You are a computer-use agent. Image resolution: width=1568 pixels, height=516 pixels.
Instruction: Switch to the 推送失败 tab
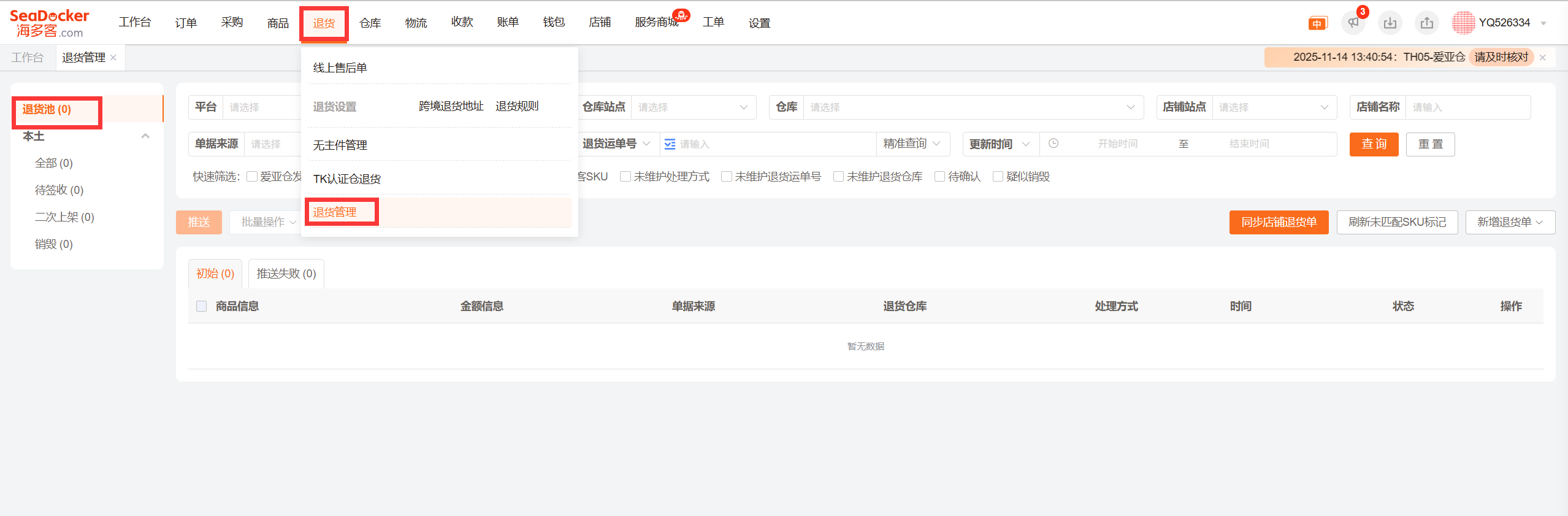[286, 274]
